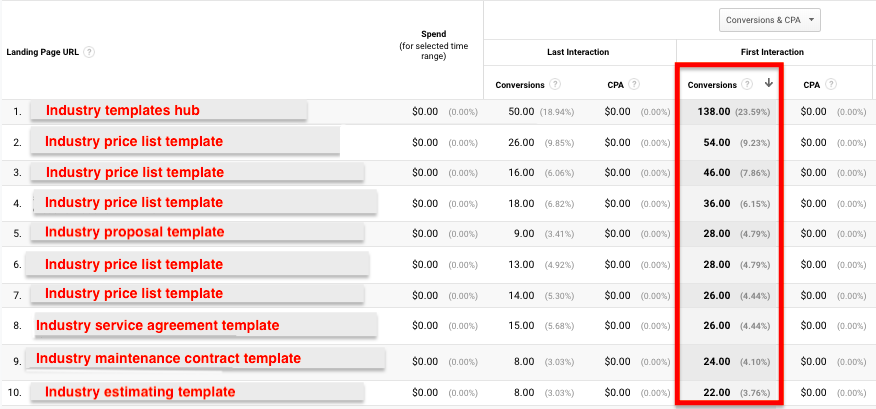Open Industry maintenance contract template link
This screenshot has width=876, height=409.
click(x=168, y=358)
